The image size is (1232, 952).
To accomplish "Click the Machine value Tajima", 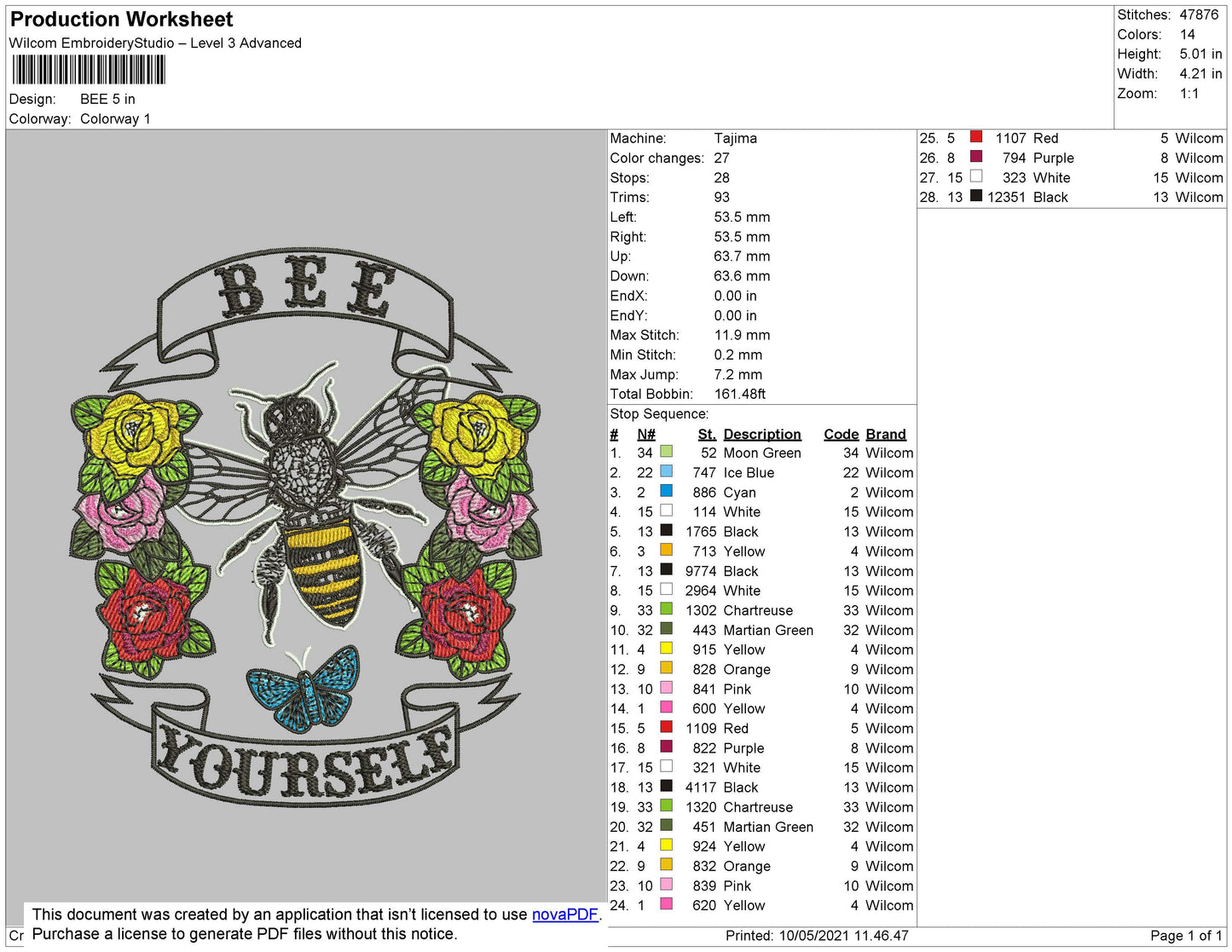I will [735, 138].
